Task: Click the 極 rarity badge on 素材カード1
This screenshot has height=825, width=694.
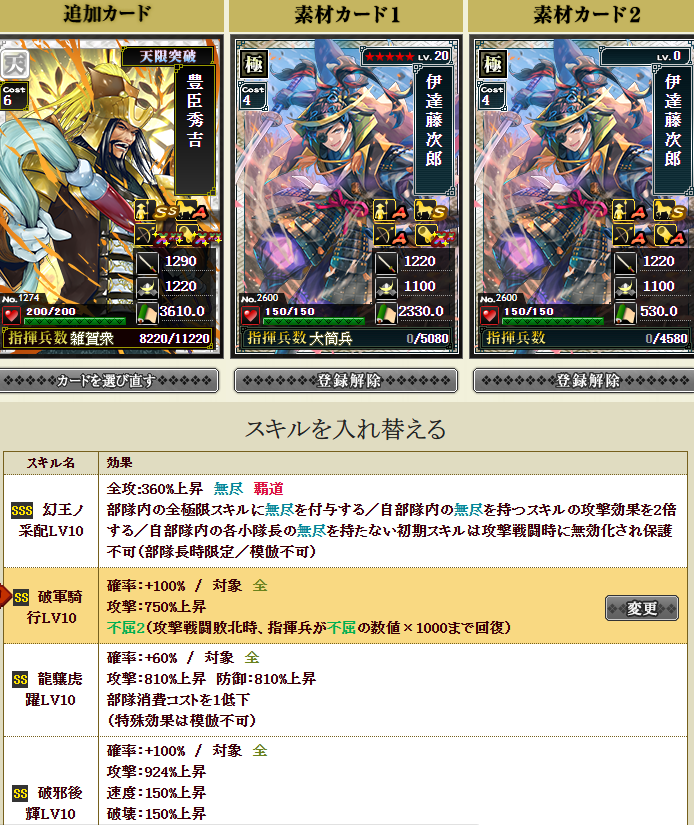Action: point(254,64)
